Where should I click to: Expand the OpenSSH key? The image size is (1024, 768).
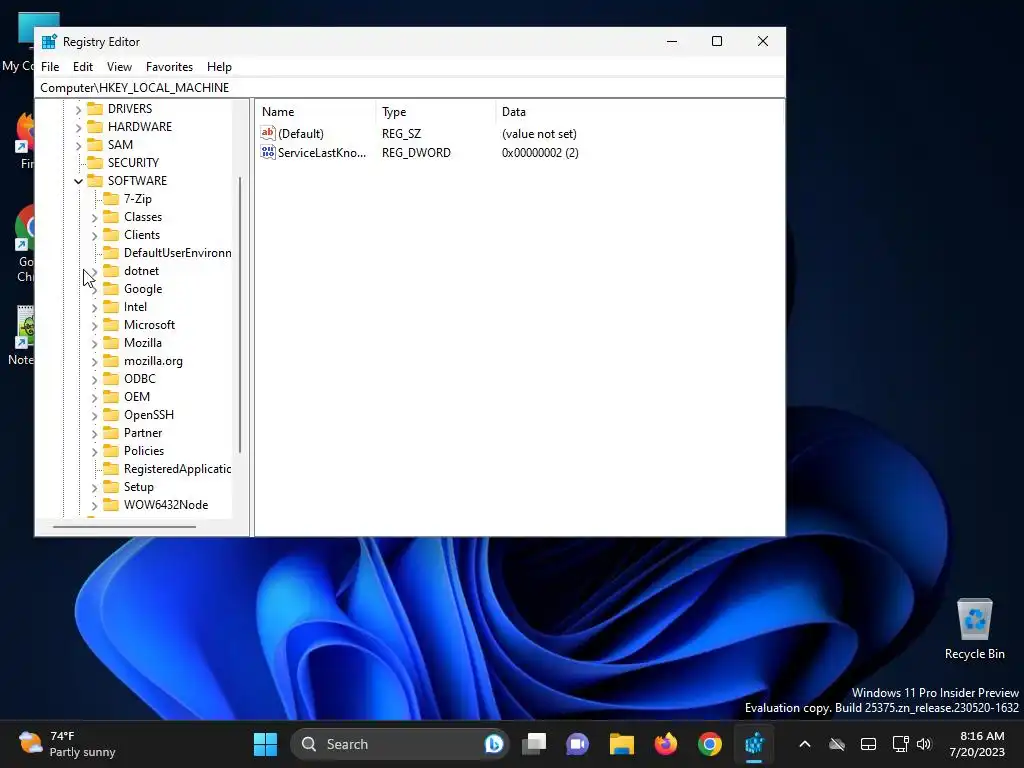[95, 415]
